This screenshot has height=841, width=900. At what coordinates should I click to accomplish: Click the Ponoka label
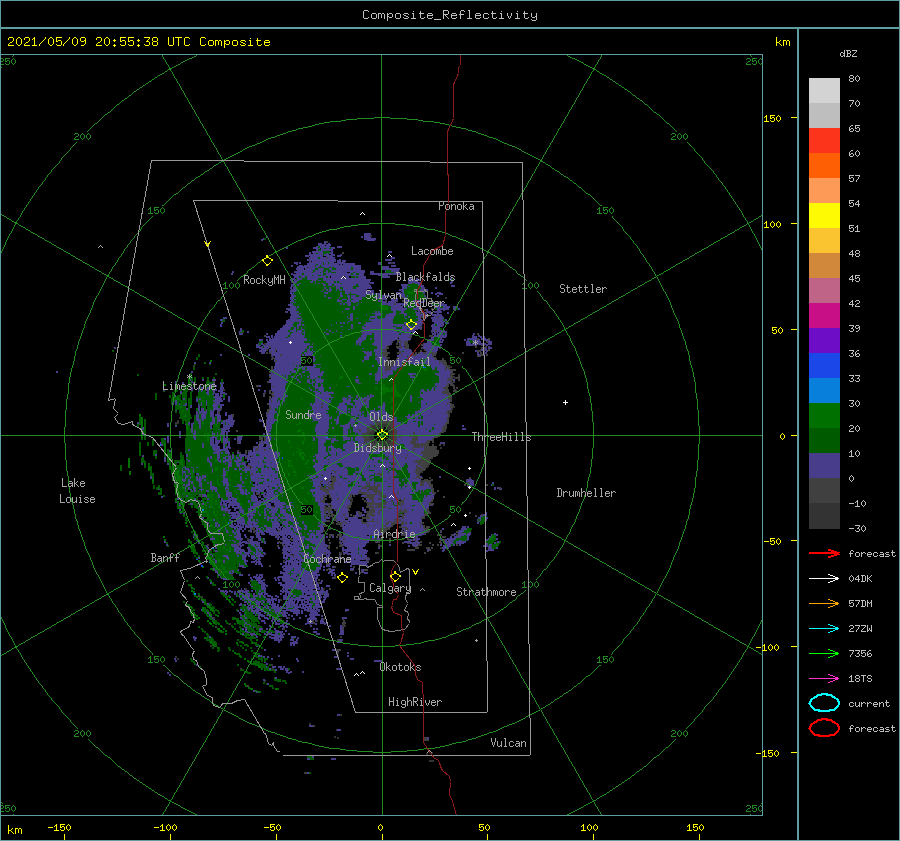[456, 206]
